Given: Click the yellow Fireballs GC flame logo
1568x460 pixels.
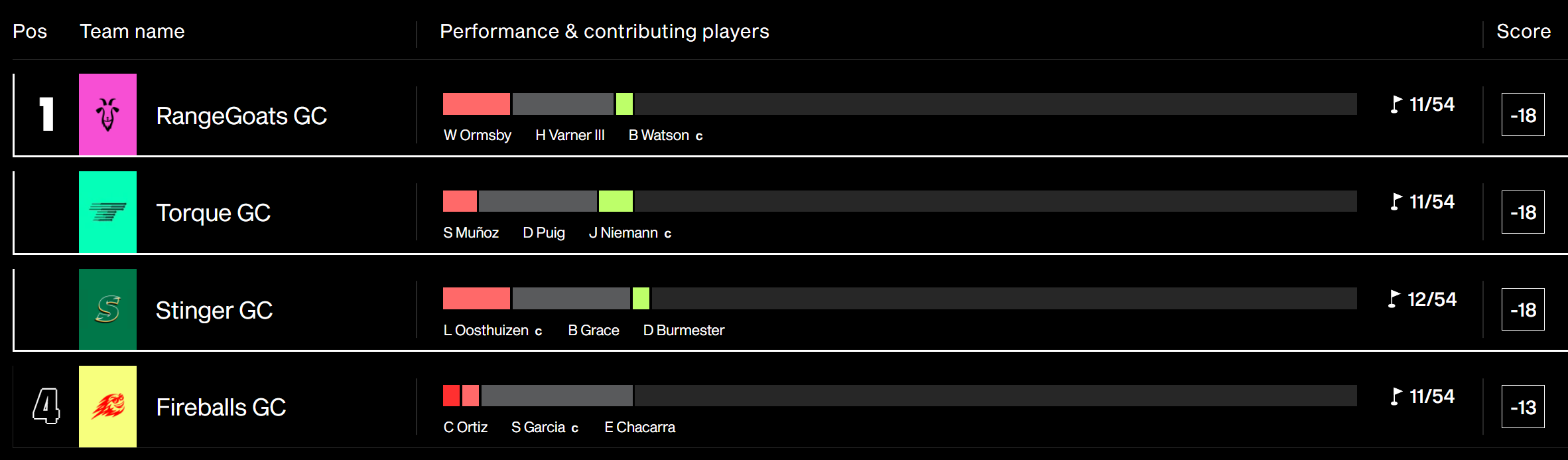Looking at the screenshot, I should point(107,406).
